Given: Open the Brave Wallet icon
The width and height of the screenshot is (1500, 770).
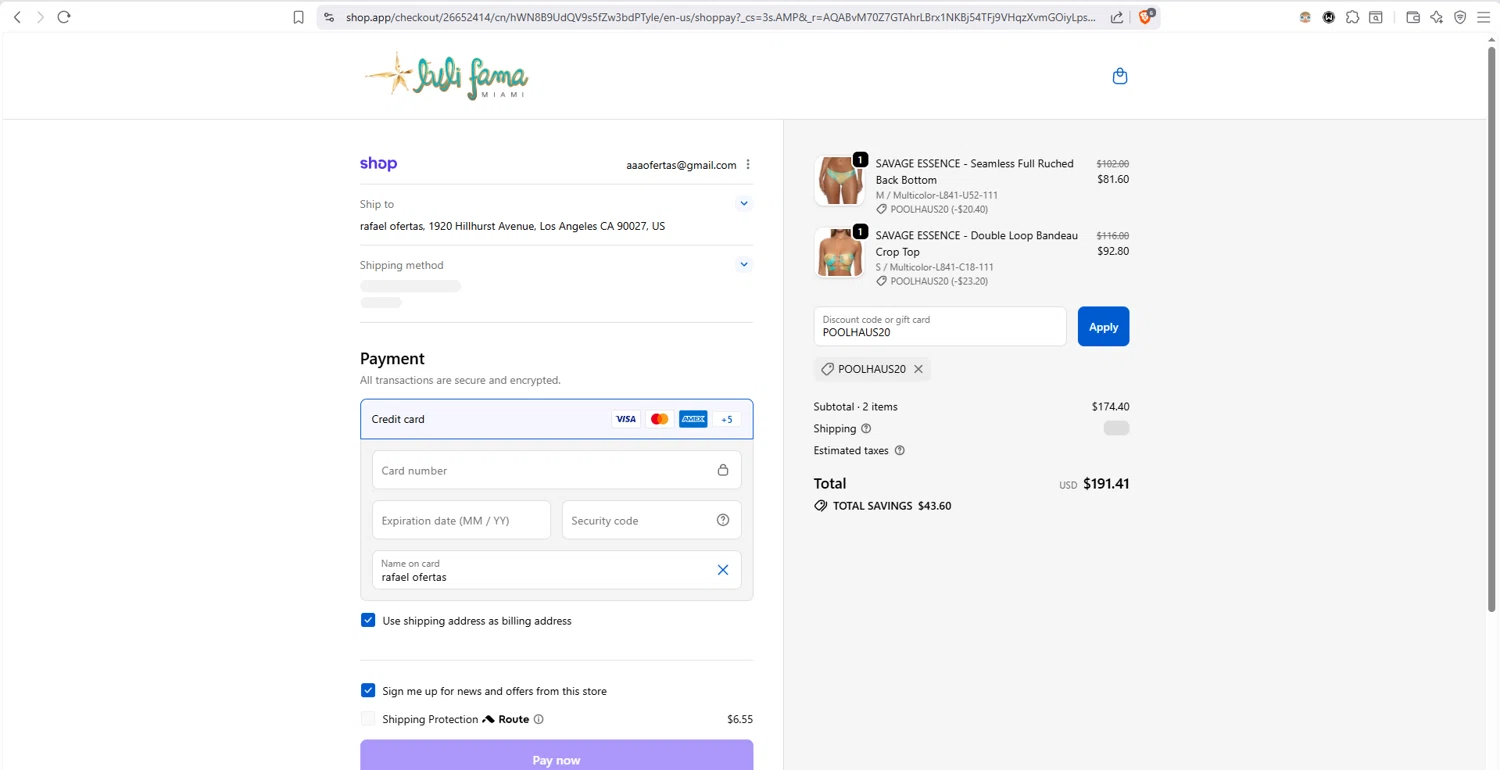Looking at the screenshot, I should coord(1413,17).
